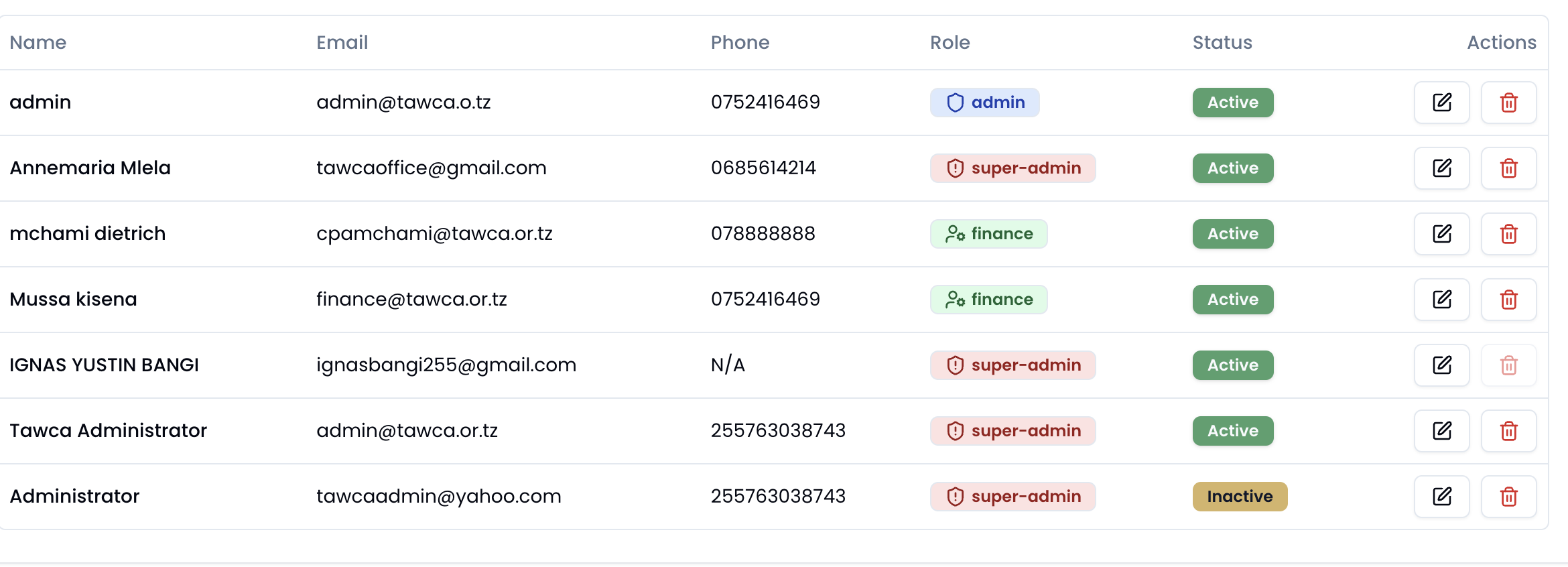1568x567 pixels.
Task: Delete the admin user
Action: coord(1508,103)
